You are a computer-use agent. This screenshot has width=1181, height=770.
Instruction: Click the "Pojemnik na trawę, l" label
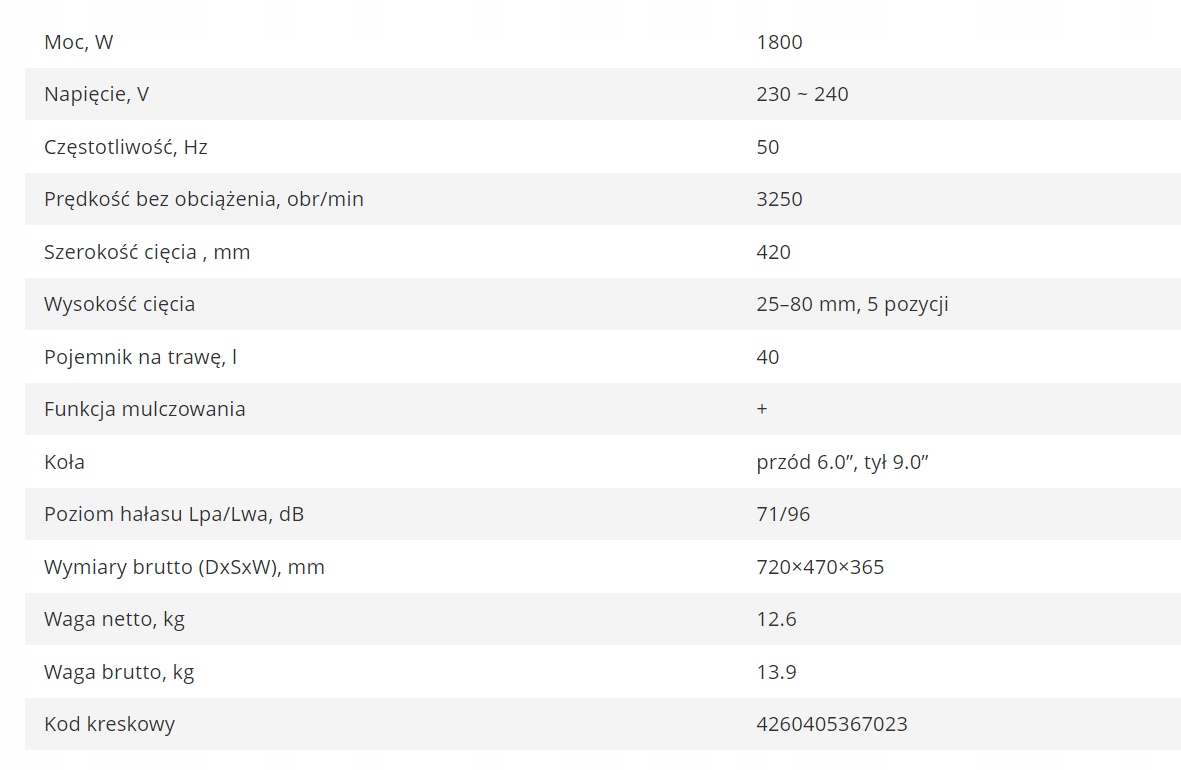[x=141, y=357]
